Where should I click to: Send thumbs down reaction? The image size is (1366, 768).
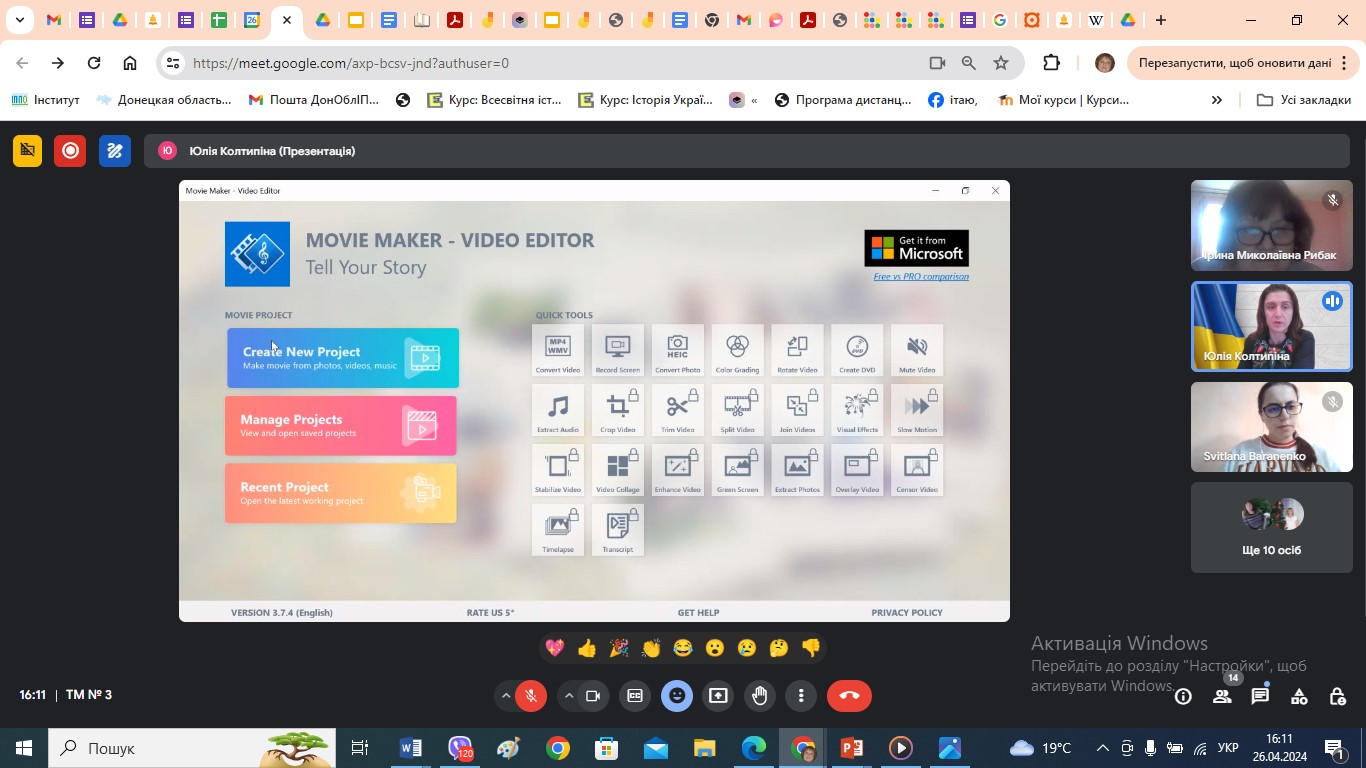point(811,648)
